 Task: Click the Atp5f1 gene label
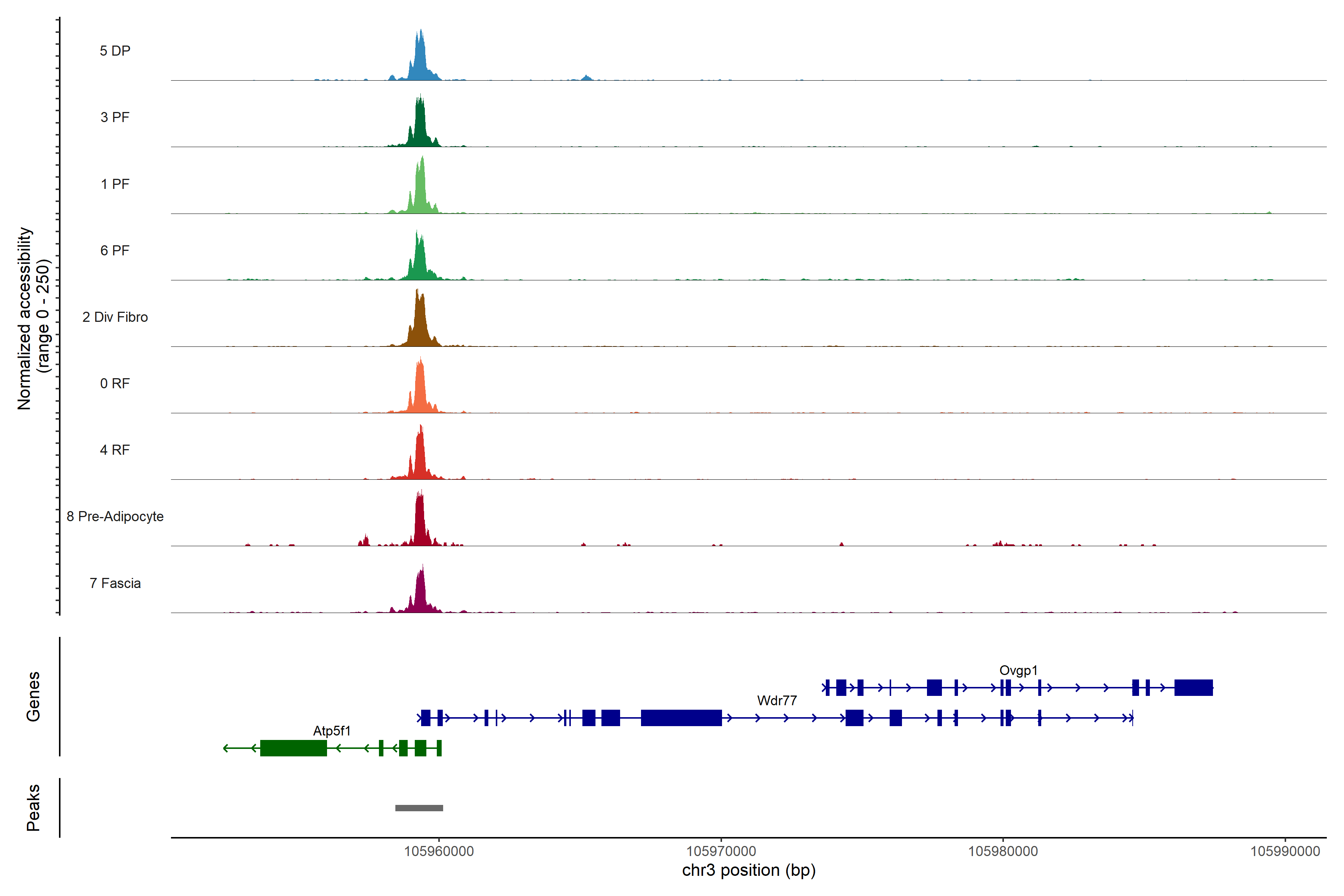tap(332, 731)
